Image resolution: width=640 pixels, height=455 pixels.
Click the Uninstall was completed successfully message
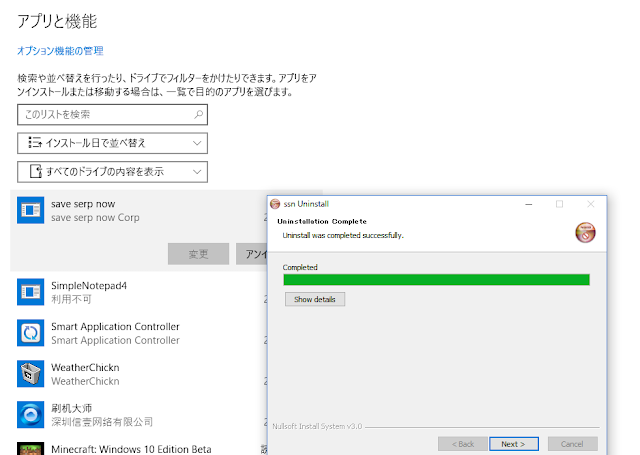point(343,235)
